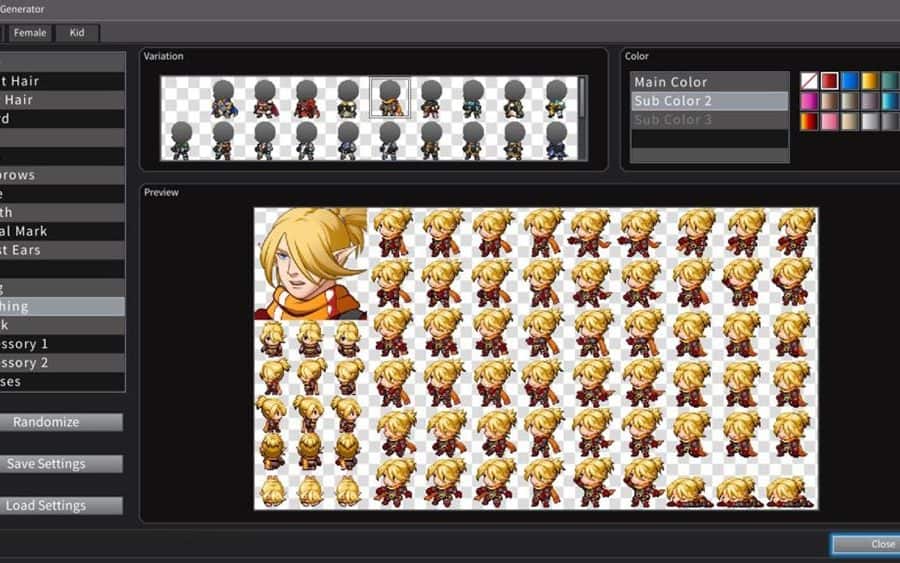Select Sub Color 2 in the Color list
The image size is (900, 563).
709,101
